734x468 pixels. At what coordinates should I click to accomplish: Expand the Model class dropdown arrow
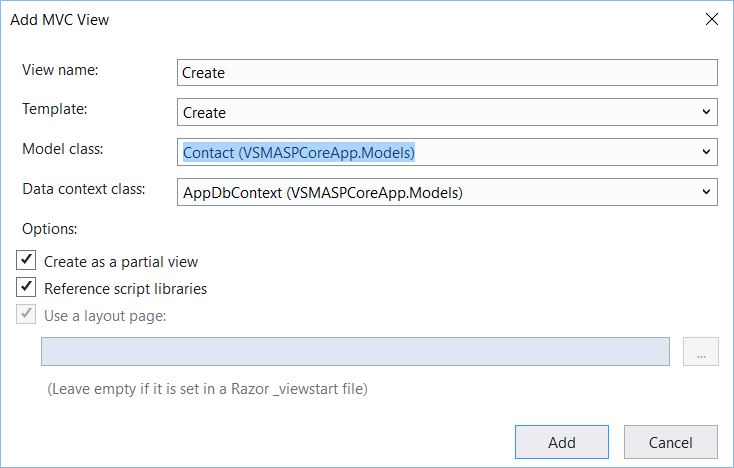[706, 152]
